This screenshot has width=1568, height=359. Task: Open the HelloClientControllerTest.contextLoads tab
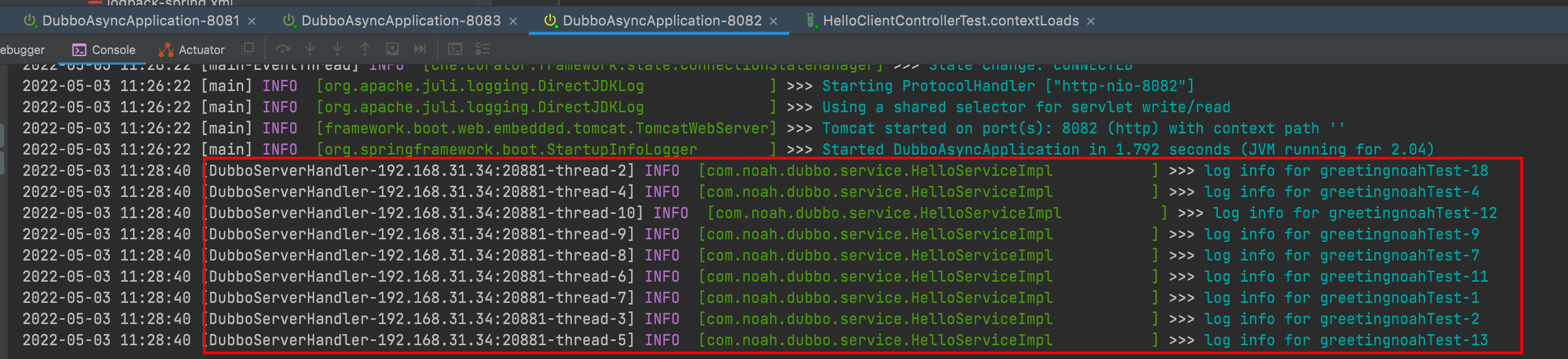tap(950, 21)
